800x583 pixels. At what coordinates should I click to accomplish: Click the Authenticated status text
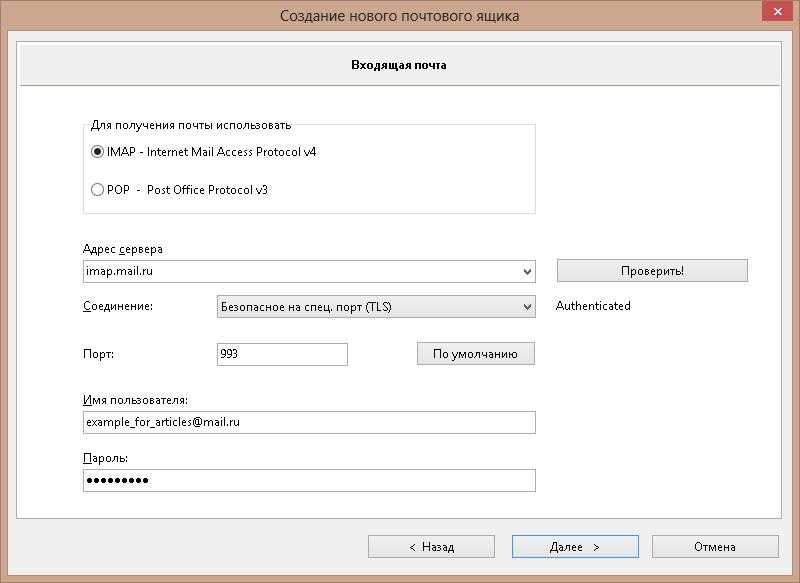coord(593,306)
